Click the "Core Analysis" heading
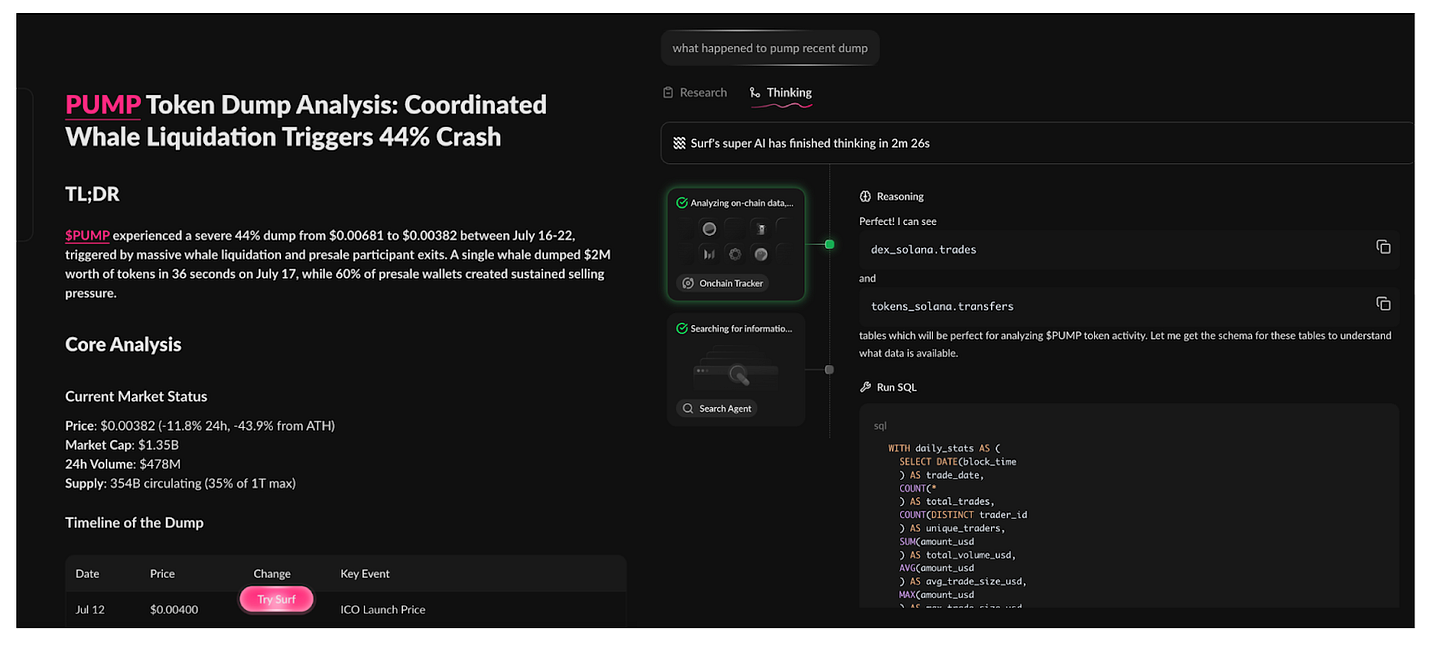 pyautogui.click(x=123, y=345)
